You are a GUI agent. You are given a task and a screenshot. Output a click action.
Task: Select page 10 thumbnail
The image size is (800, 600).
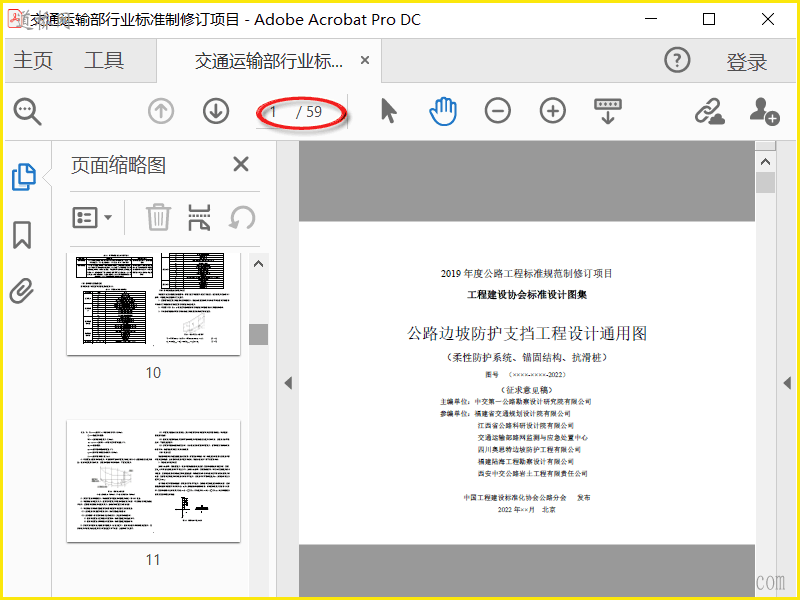(x=154, y=304)
